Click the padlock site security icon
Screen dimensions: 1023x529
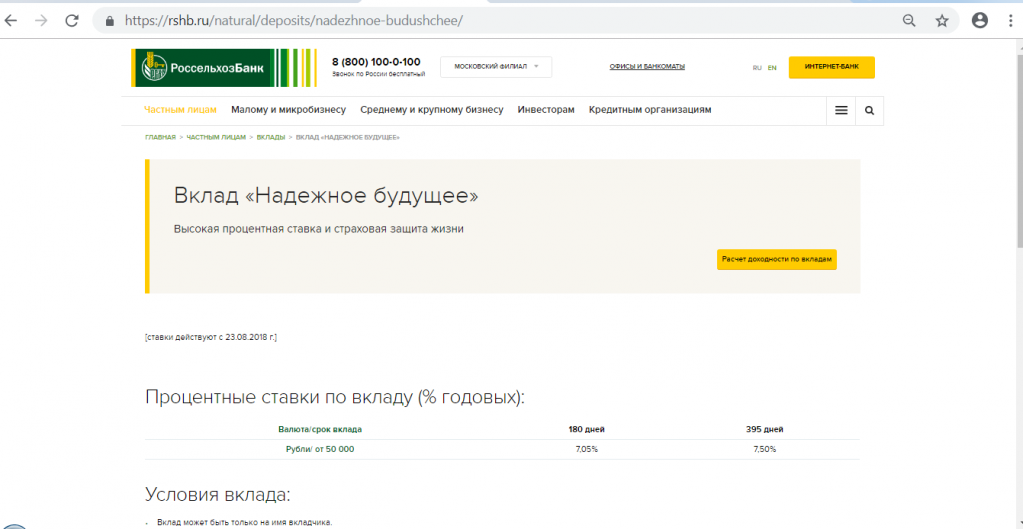108,20
